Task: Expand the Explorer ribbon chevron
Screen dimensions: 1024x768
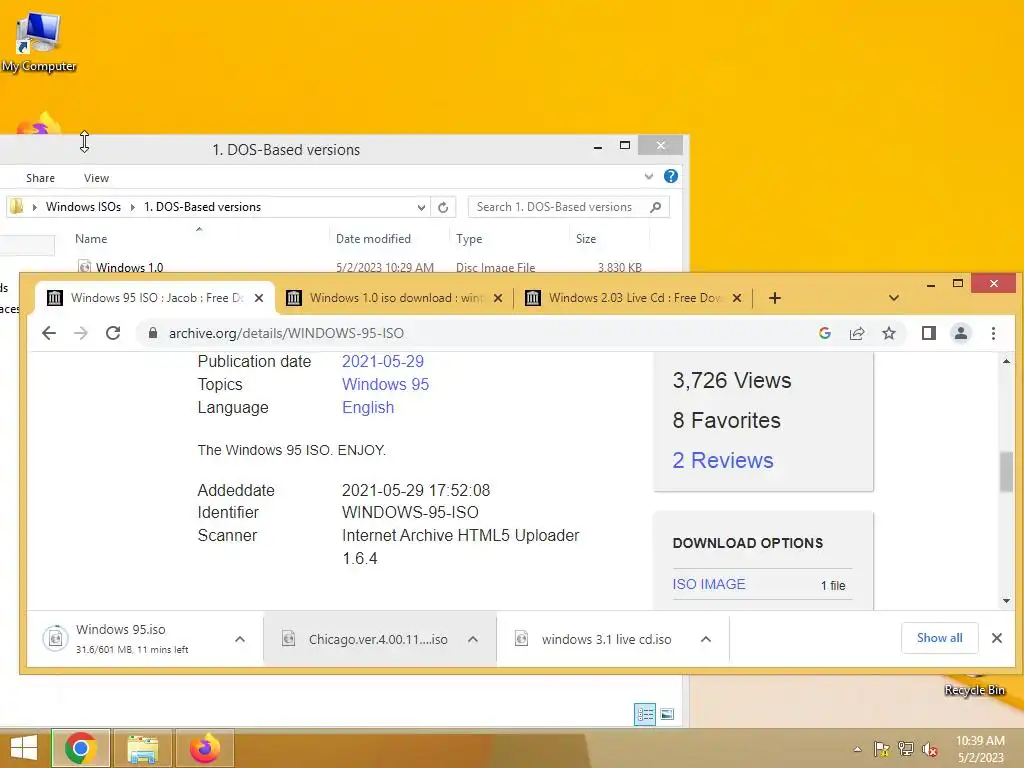Action: pos(648,176)
